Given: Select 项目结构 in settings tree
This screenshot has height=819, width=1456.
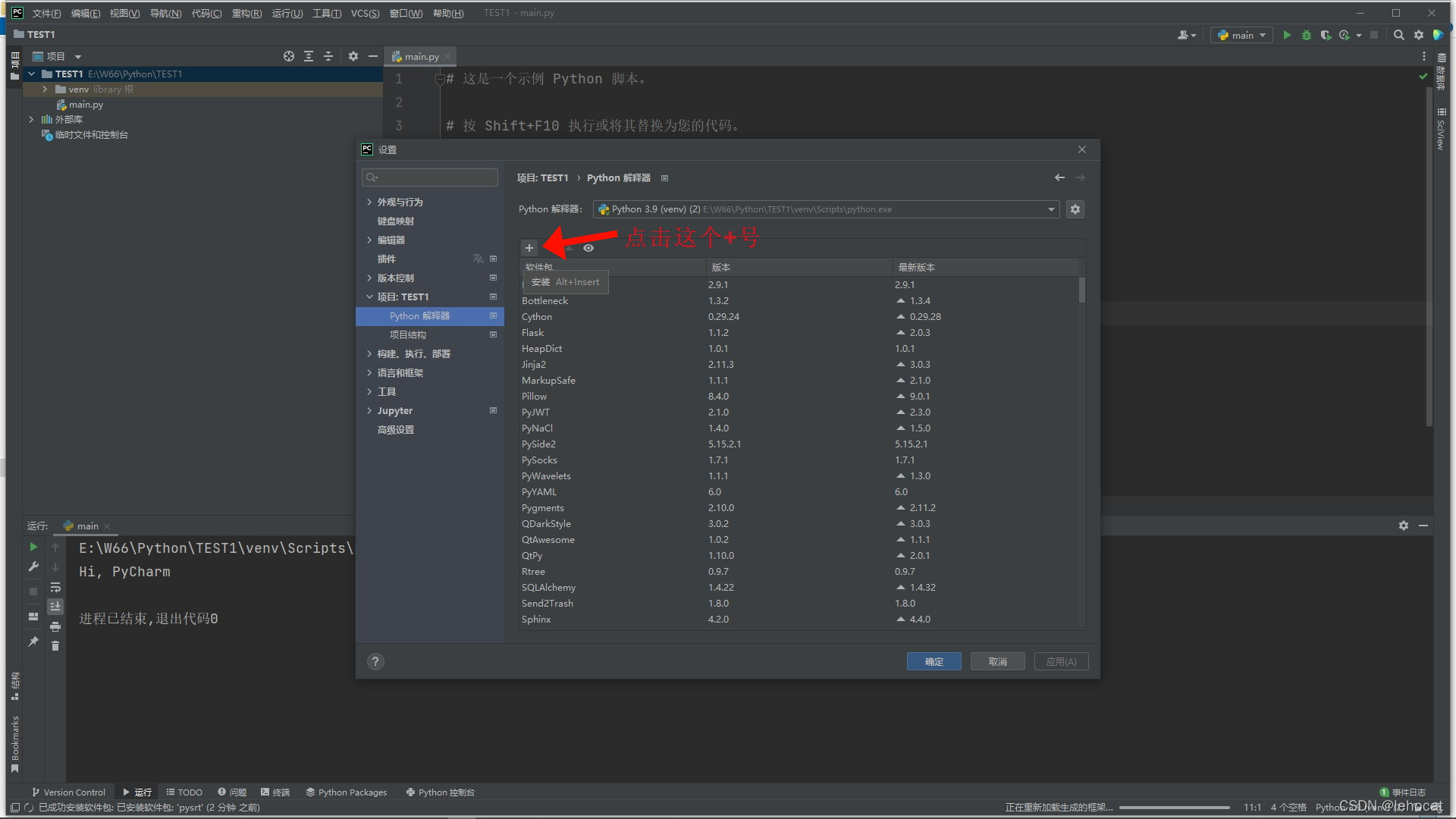Looking at the screenshot, I should [x=407, y=334].
